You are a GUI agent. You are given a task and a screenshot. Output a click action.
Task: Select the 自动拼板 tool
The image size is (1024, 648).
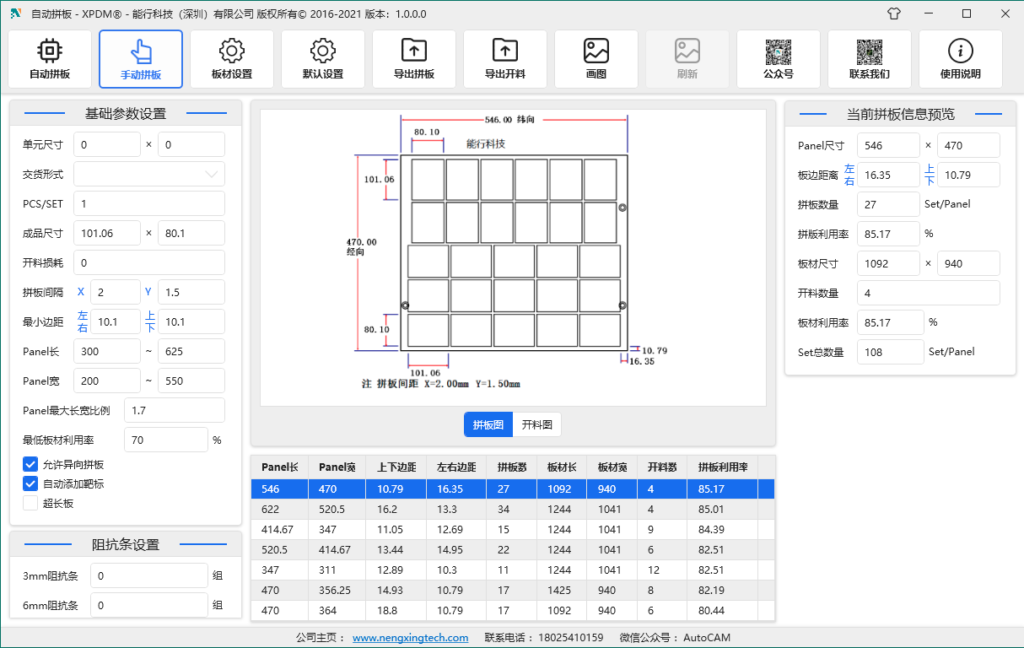(49, 58)
